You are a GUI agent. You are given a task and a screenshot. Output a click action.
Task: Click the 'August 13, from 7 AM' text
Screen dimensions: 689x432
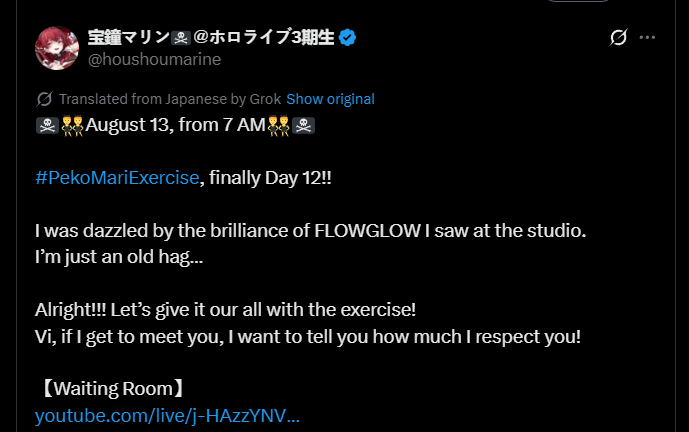pyautogui.click(x=176, y=125)
